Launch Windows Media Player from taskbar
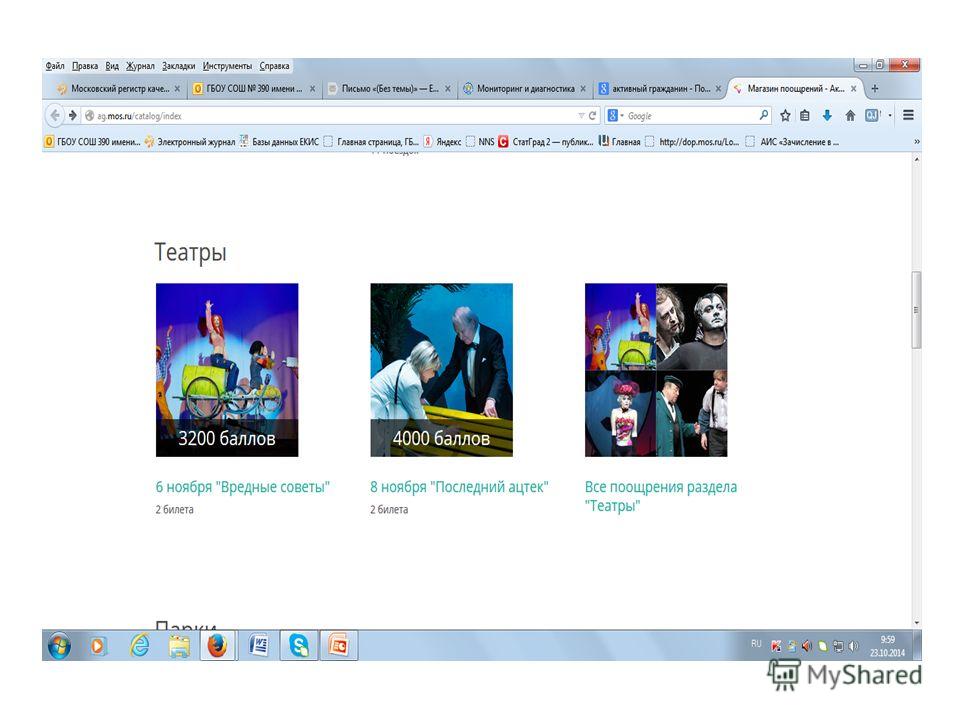The image size is (960, 720). [x=98, y=646]
